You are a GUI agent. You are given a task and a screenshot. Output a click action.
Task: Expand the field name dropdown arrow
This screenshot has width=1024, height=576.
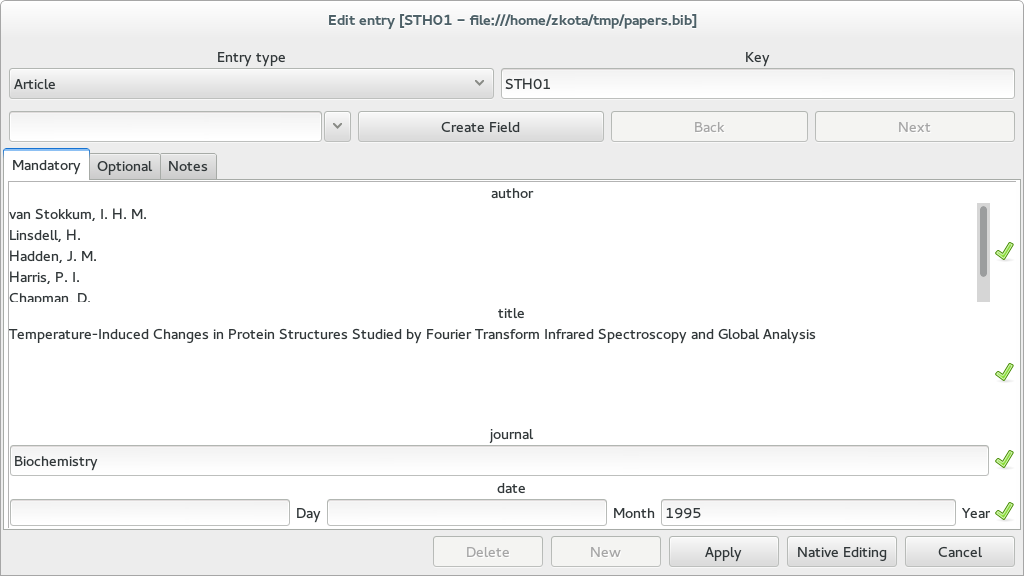(x=338, y=126)
